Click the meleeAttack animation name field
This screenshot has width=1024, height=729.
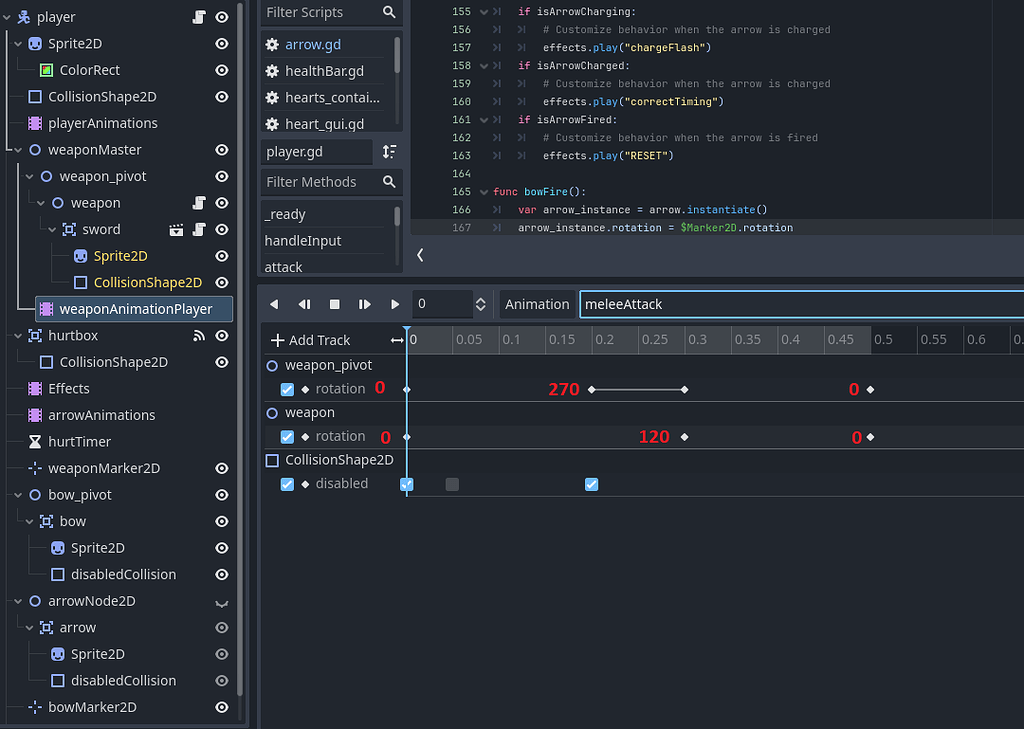(700, 304)
